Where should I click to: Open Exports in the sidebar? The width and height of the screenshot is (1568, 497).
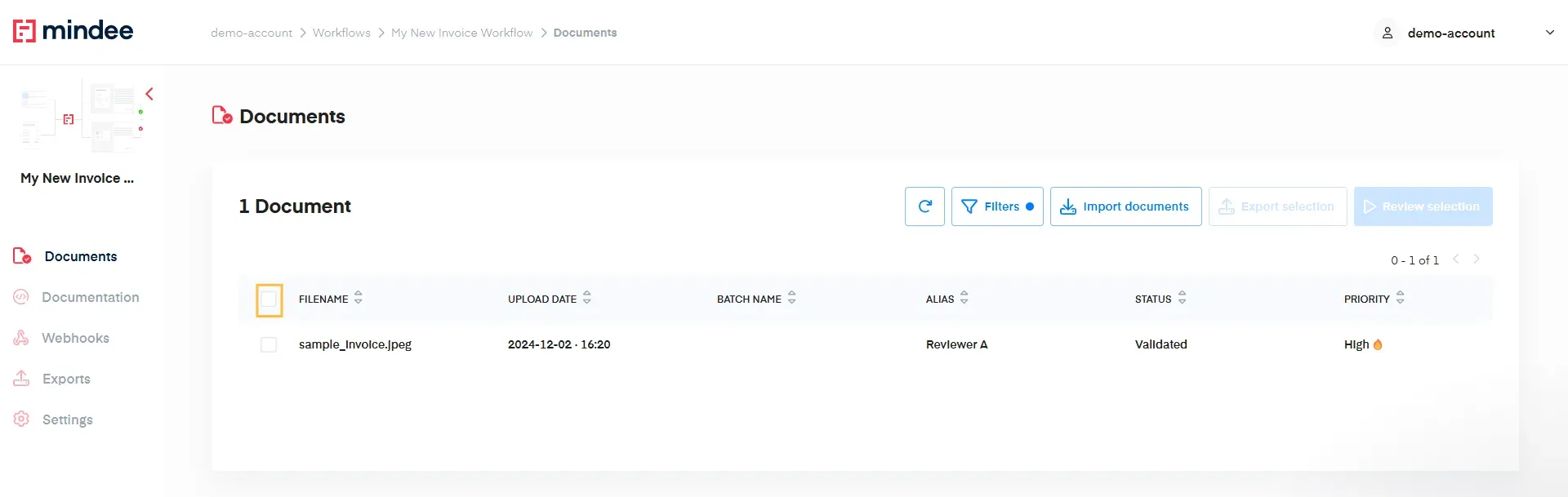(66, 379)
